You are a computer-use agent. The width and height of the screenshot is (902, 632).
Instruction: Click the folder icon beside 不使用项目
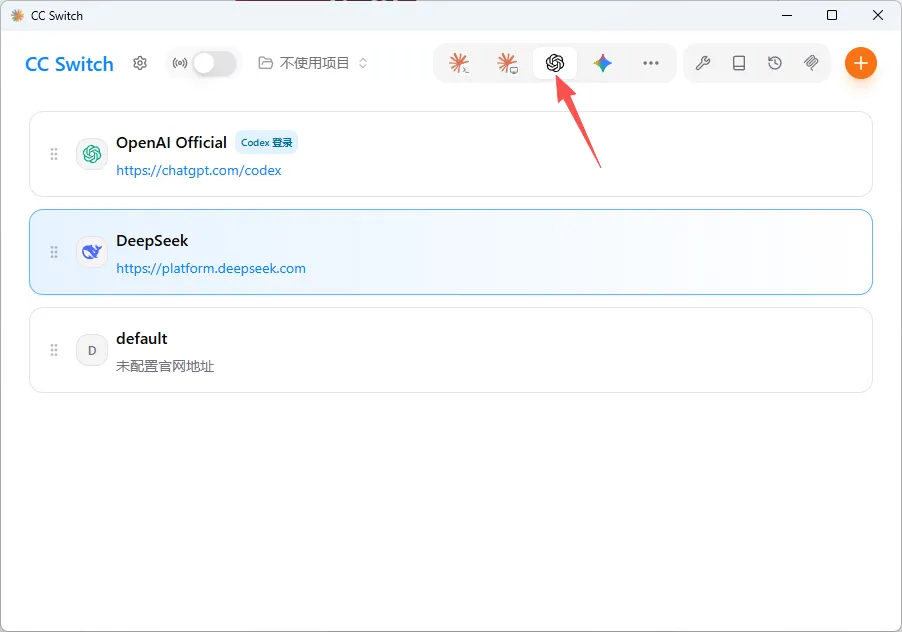pyautogui.click(x=265, y=63)
